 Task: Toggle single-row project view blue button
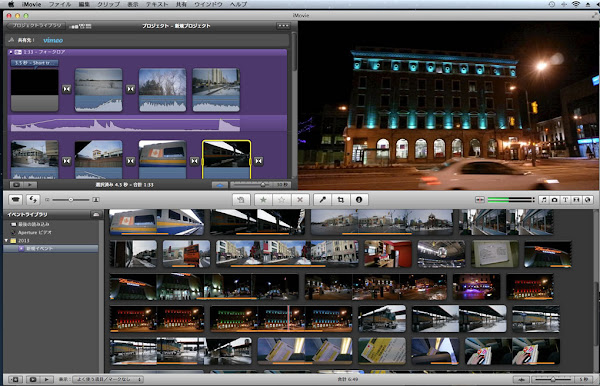click(220, 185)
